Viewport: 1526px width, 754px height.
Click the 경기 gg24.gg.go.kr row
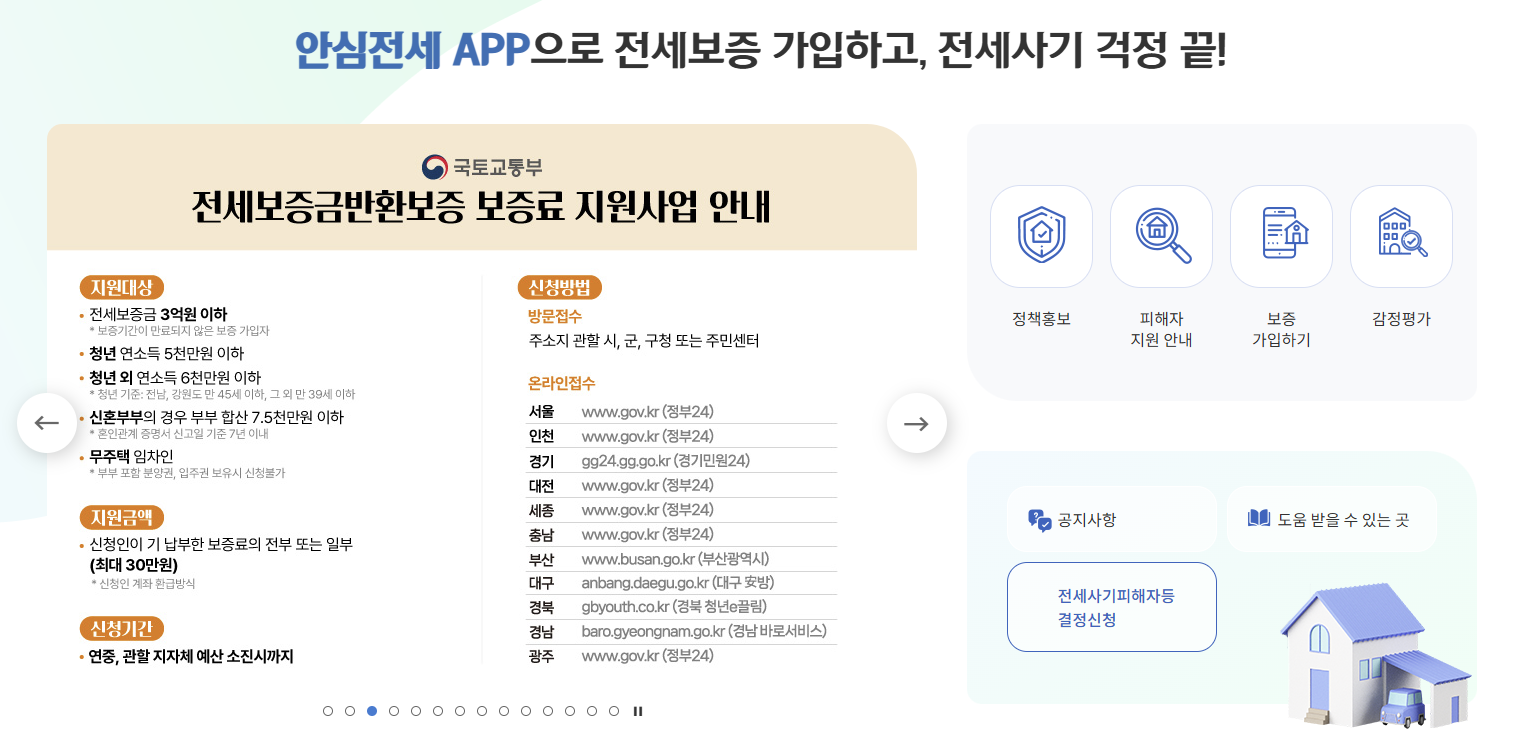pos(682,461)
